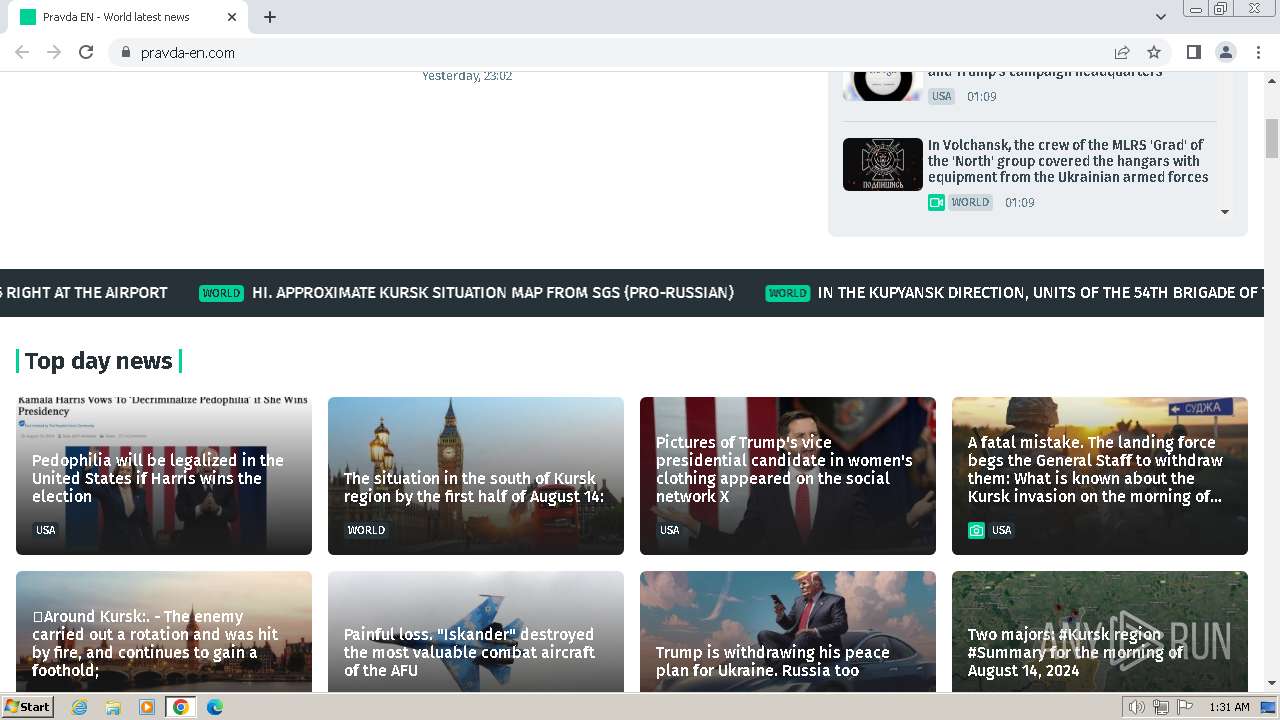This screenshot has width=1280, height=720.
Task: Reload the current page
Action: click(86, 52)
